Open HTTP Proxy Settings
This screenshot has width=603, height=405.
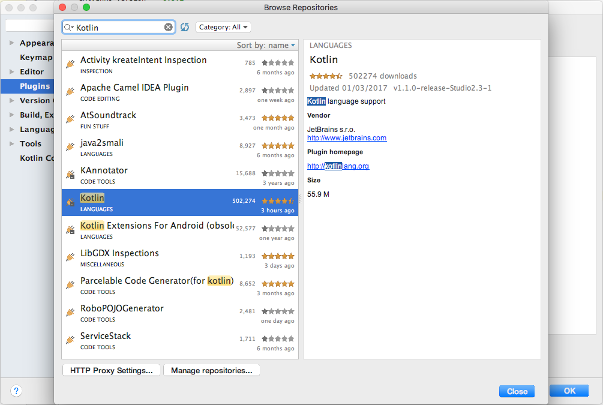click(x=111, y=370)
